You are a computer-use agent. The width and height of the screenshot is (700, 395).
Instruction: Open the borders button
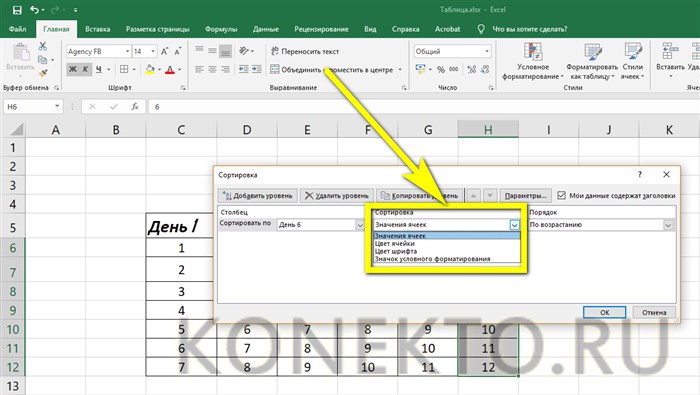[124, 69]
